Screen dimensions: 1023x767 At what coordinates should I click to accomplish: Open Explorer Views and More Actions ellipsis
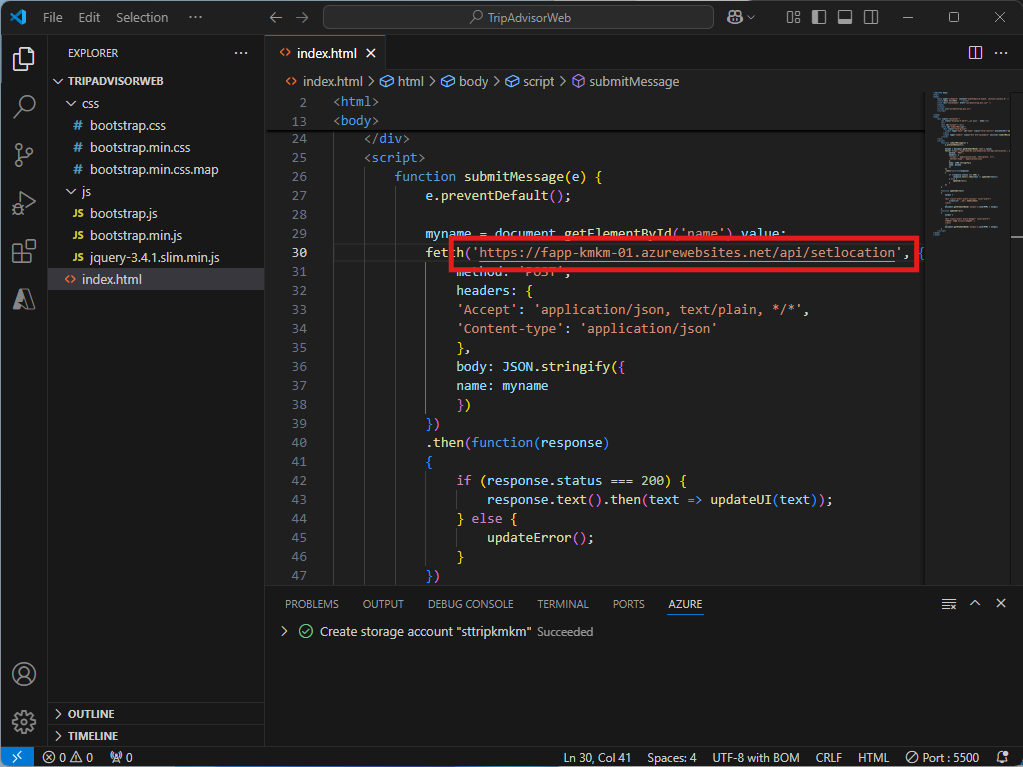click(x=241, y=53)
